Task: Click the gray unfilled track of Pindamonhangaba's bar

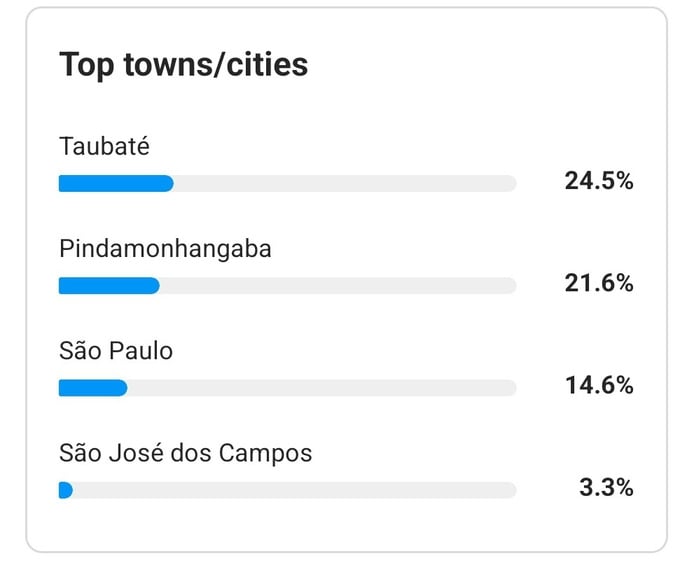Action: 338,286
